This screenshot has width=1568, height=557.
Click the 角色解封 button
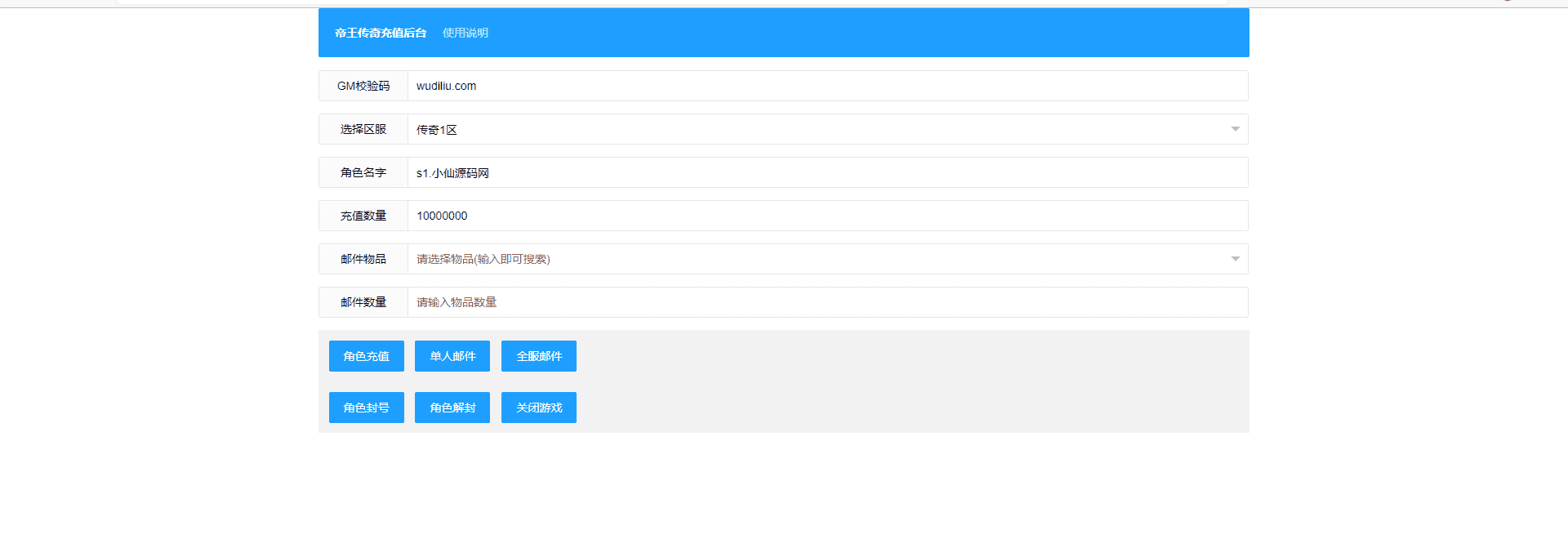coord(452,408)
